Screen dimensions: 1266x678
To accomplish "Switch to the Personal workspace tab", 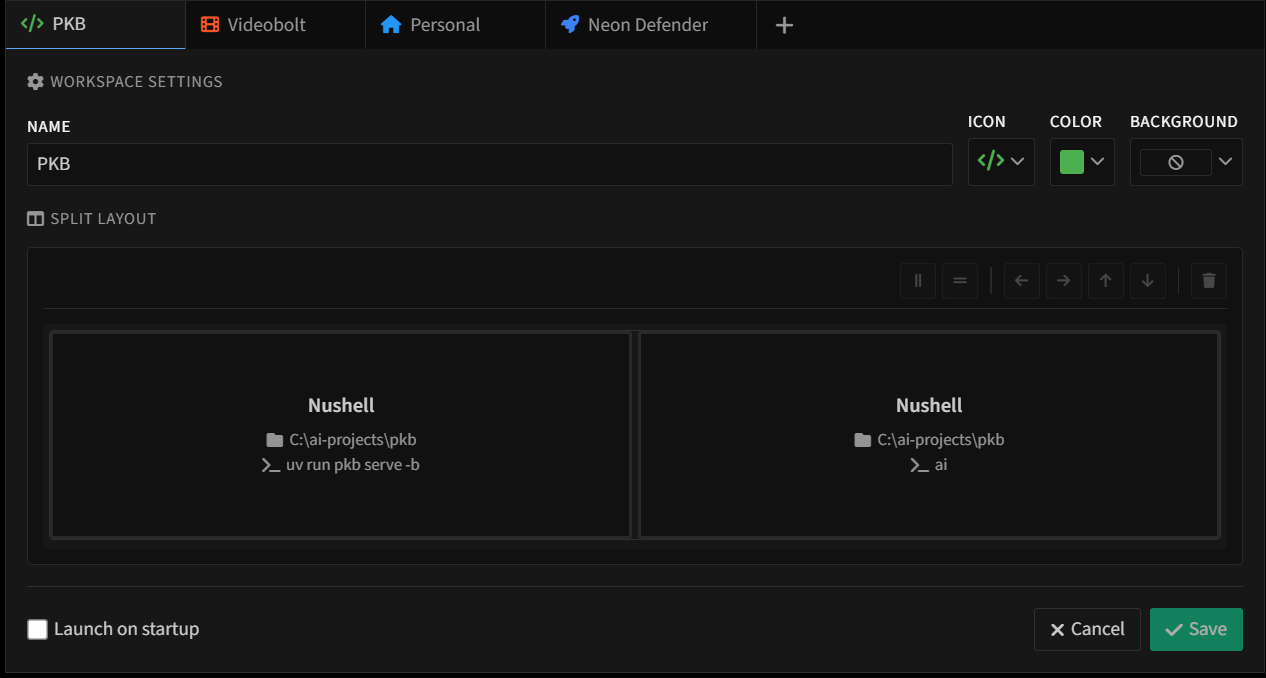I will click(x=444, y=25).
